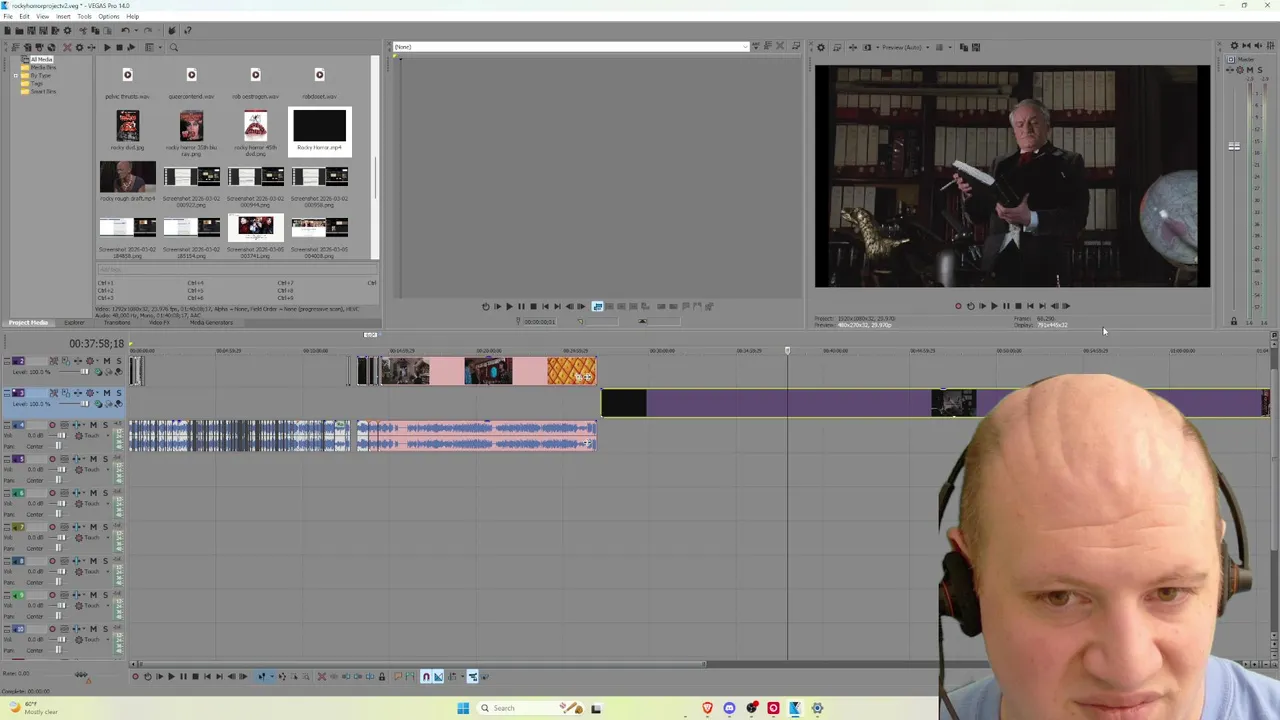Open Touch automation dropdown on audio track 4

click(x=108, y=435)
